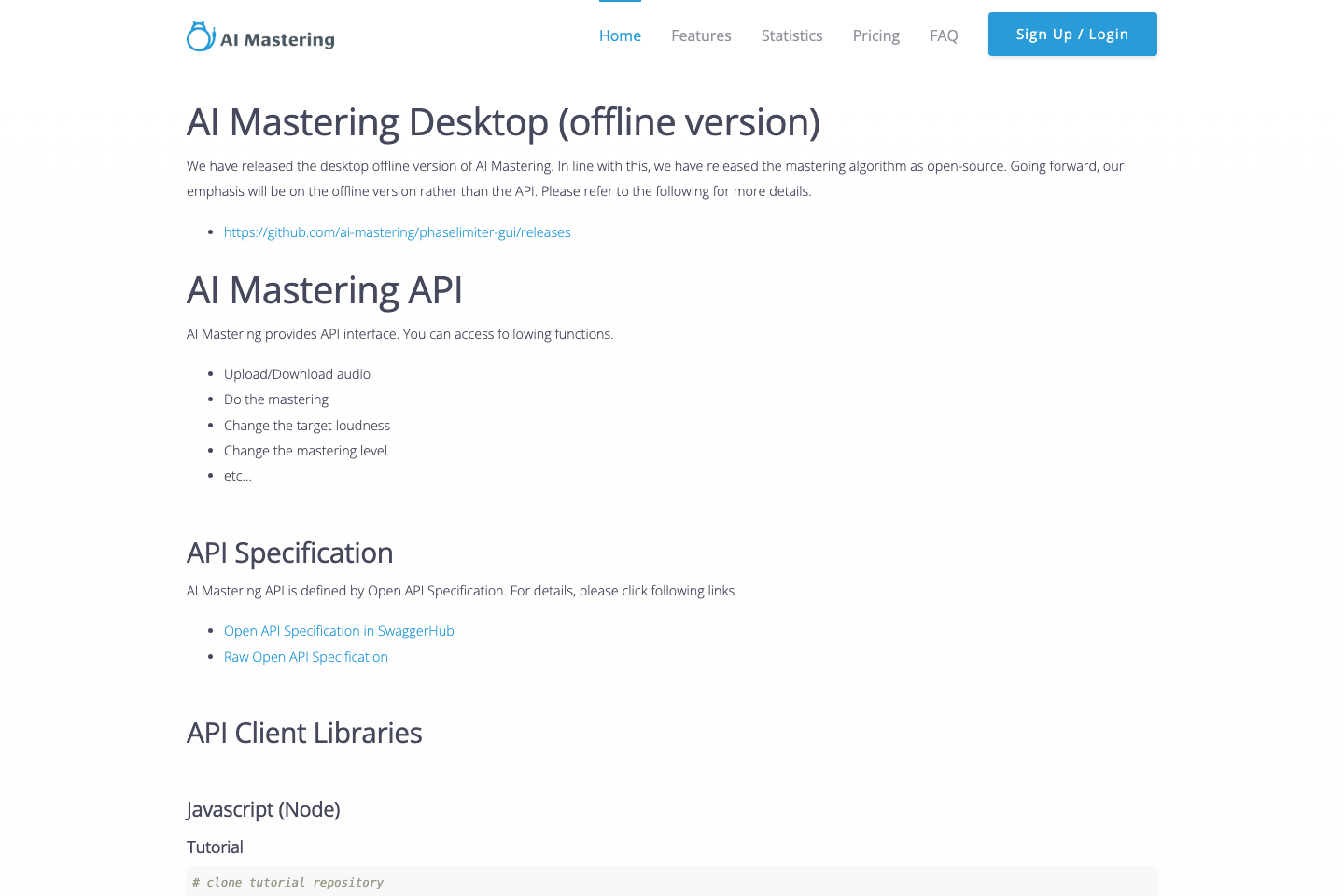Click the Upload/Download audio list item

pyautogui.click(x=297, y=373)
